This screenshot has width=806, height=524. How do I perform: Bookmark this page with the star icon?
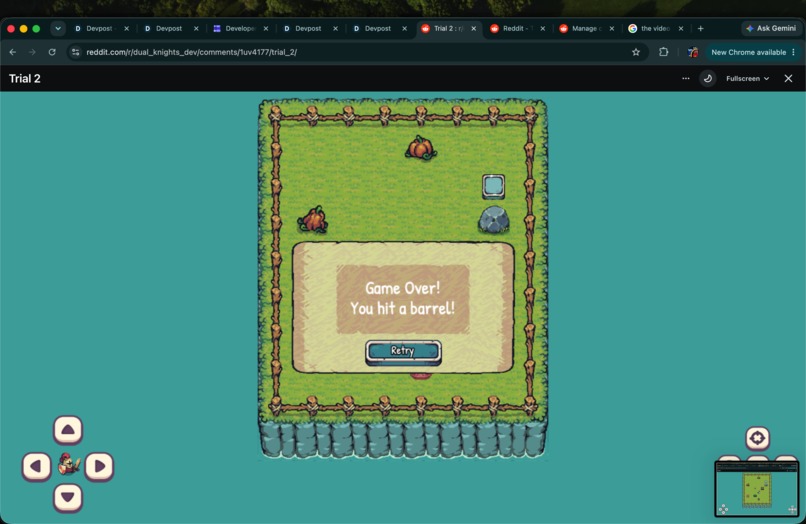(636, 52)
